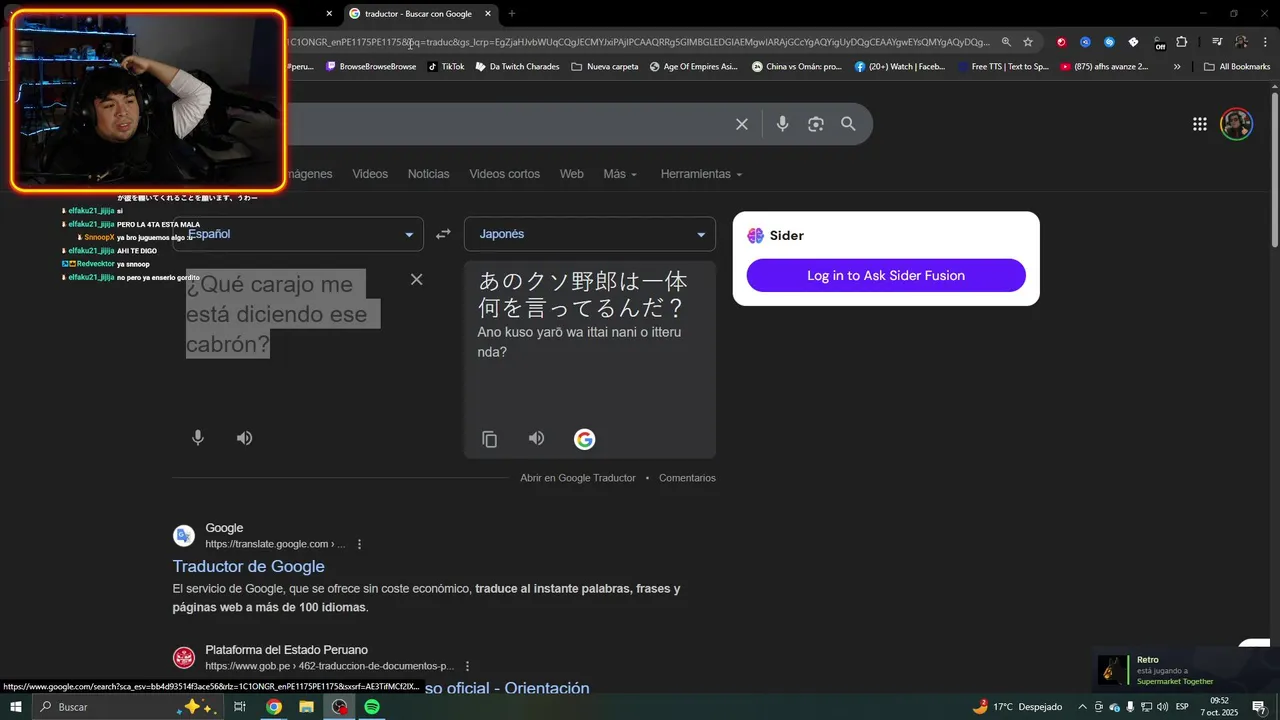
Task: Search translation on Google icon
Action: click(x=585, y=439)
